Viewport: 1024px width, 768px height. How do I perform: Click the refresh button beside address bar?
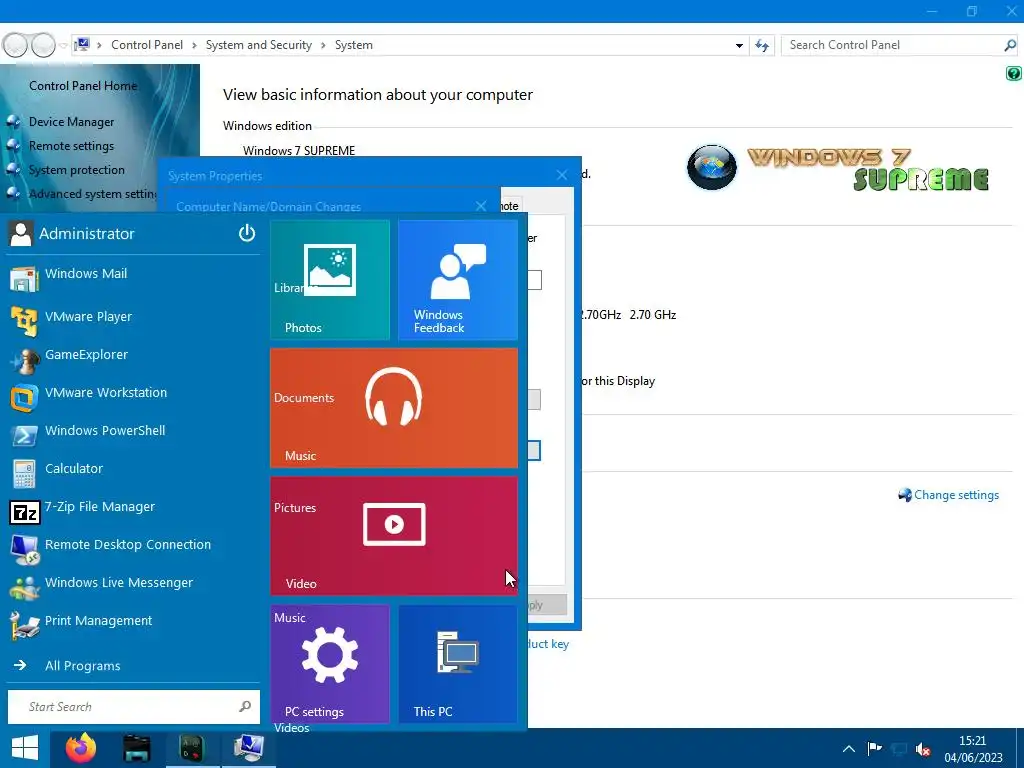coord(761,45)
